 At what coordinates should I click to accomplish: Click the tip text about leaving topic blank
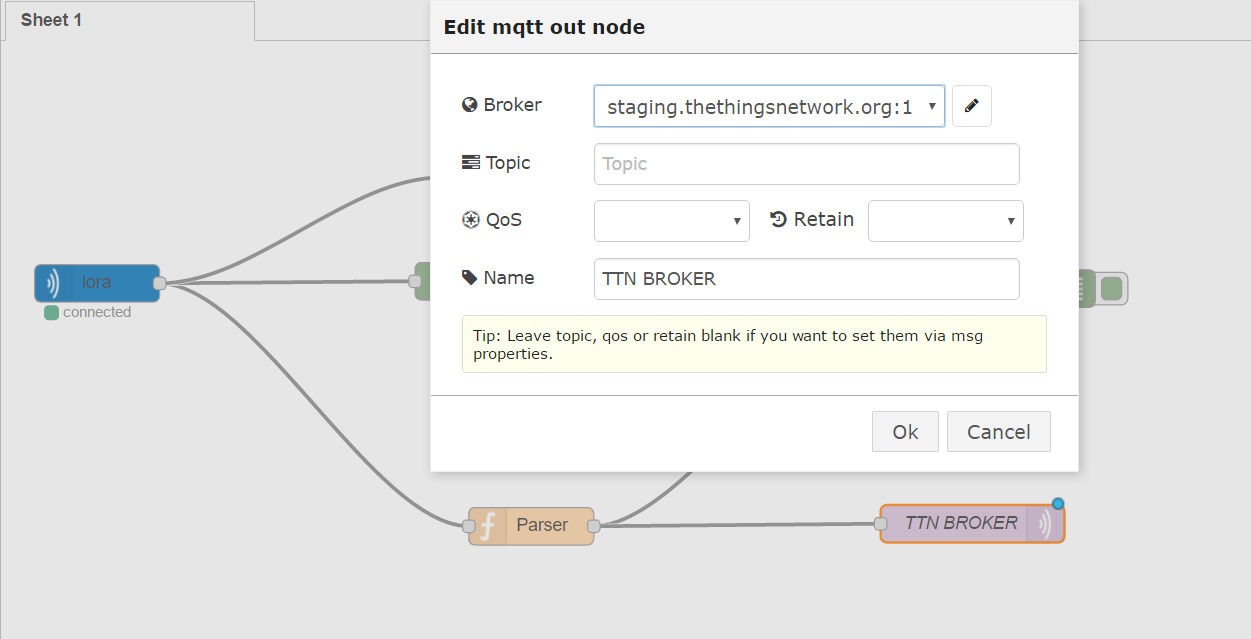click(x=728, y=344)
